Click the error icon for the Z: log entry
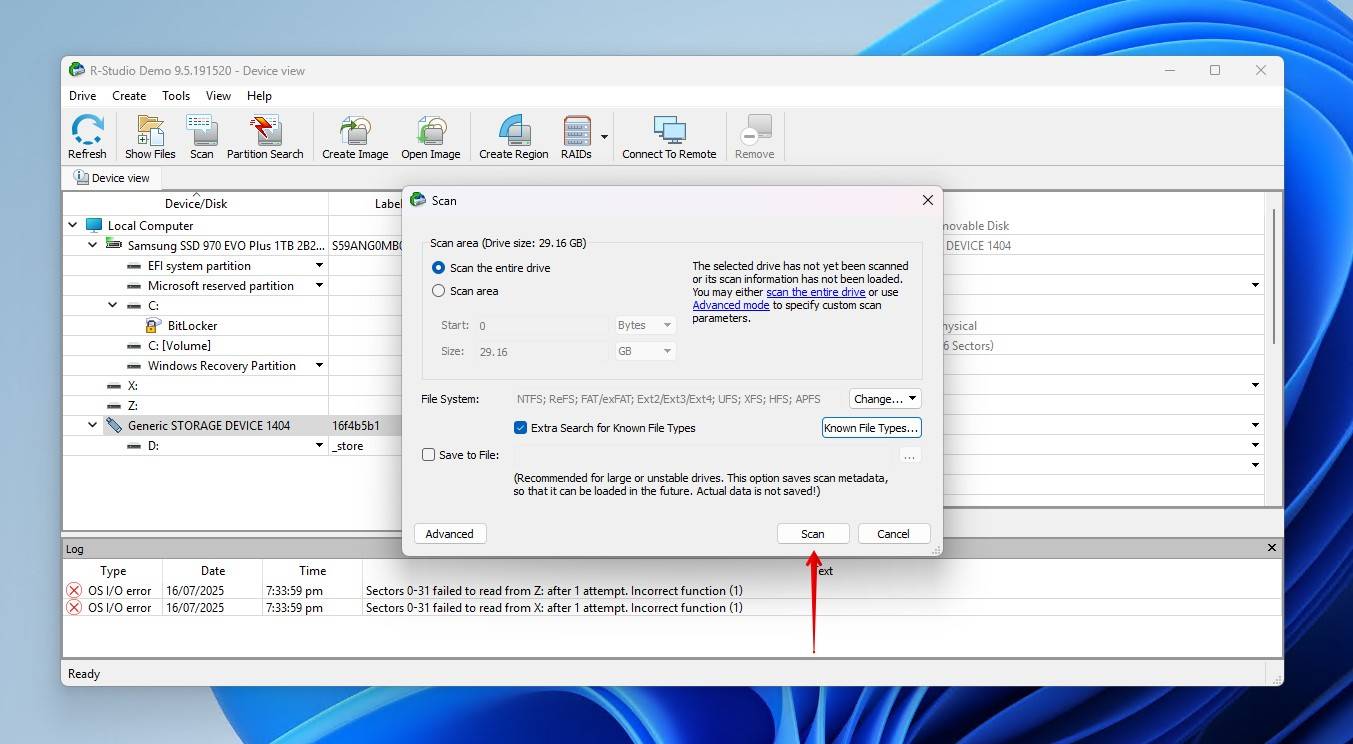 [x=74, y=590]
